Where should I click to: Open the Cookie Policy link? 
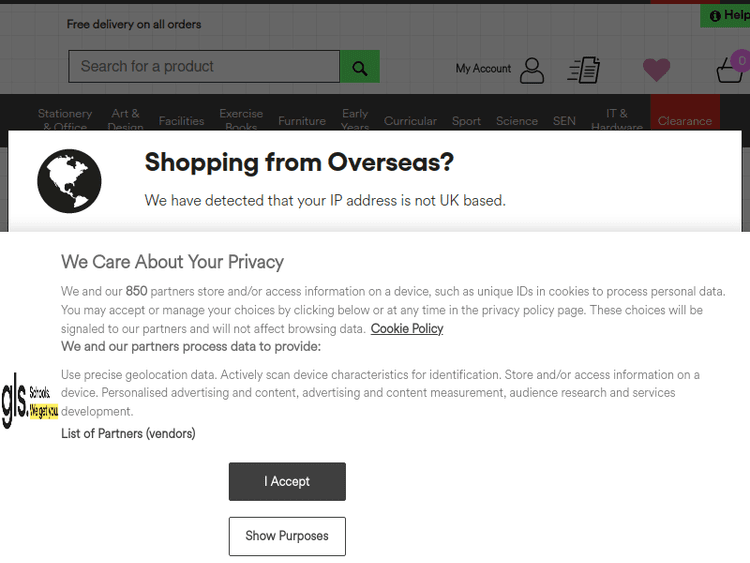tap(407, 329)
